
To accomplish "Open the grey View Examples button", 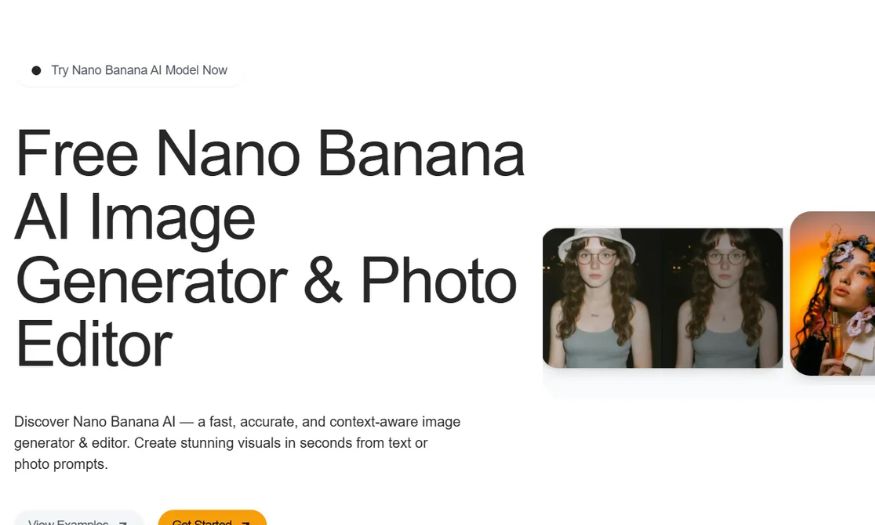I will 79,518.
